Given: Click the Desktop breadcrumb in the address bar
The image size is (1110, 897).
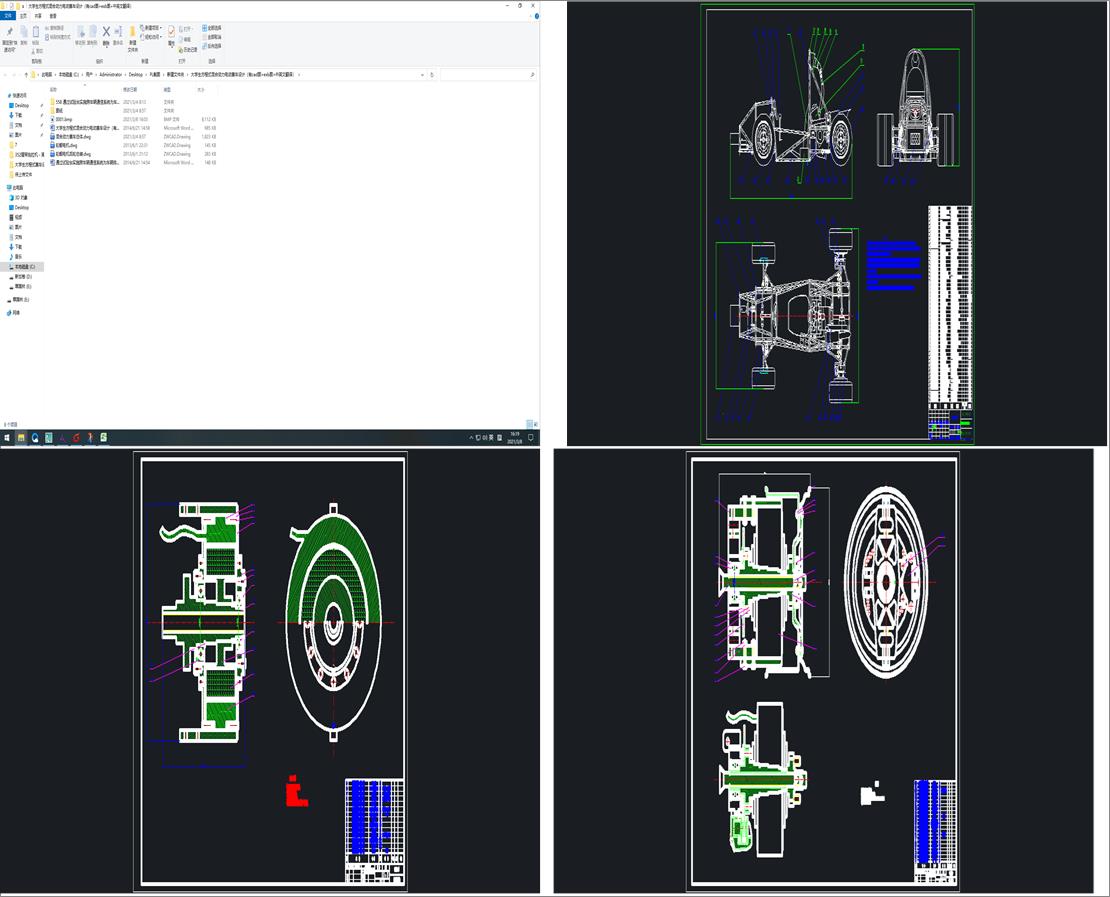Looking at the screenshot, I should pos(135,74).
